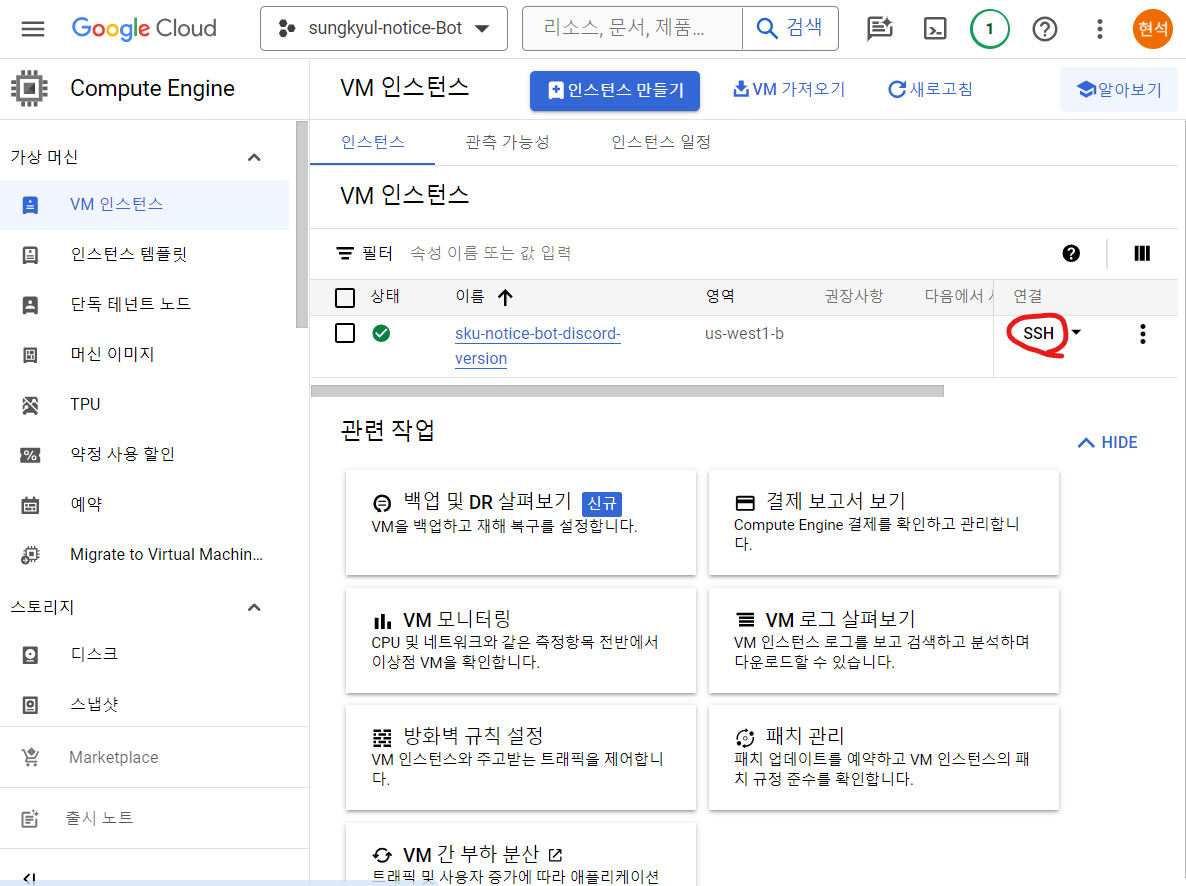Click the us-west1-b zone cell
Viewport: 1186px width, 886px height.
(744, 334)
